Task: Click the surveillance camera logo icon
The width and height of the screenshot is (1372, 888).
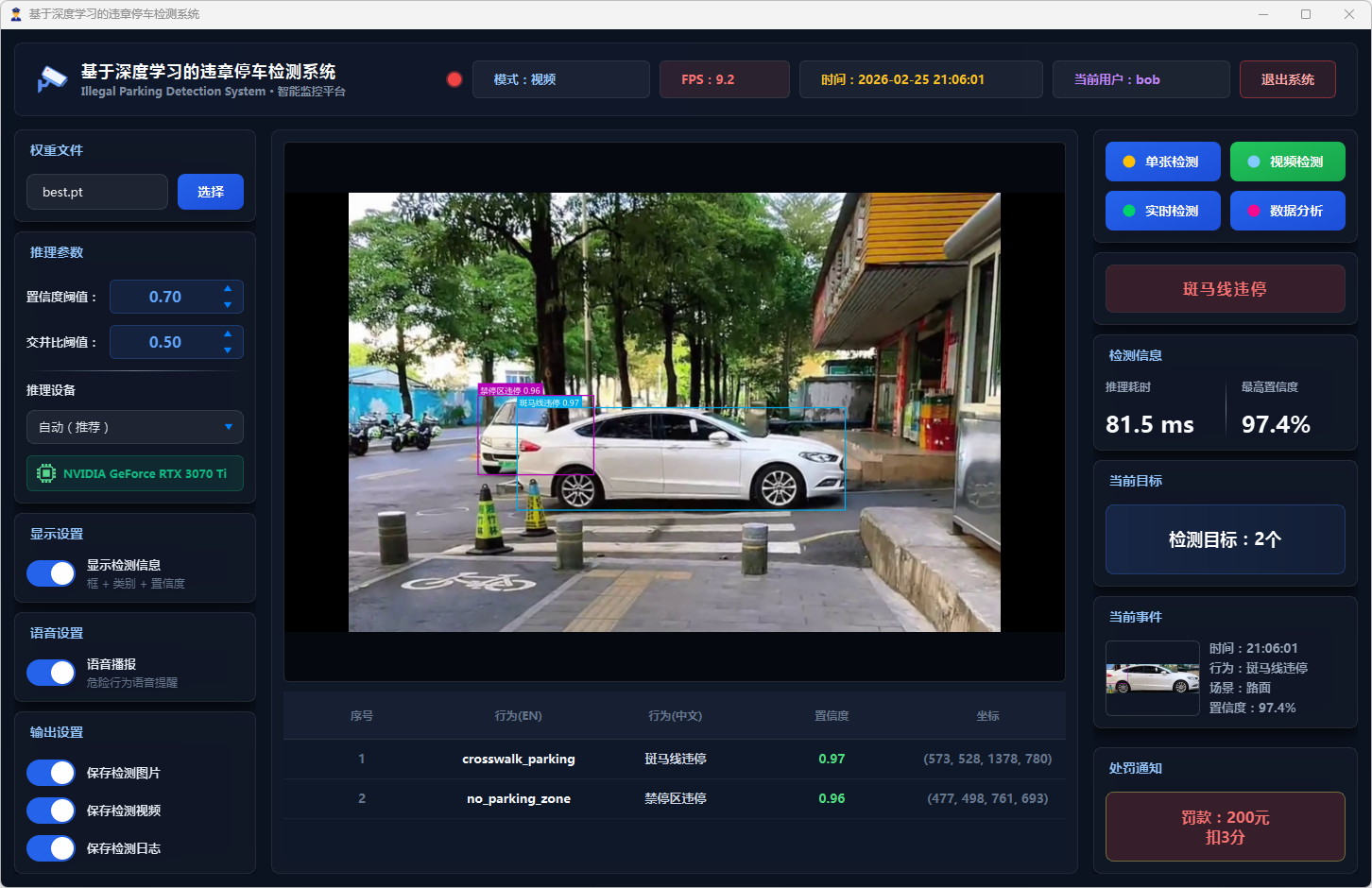Action: pos(52,79)
